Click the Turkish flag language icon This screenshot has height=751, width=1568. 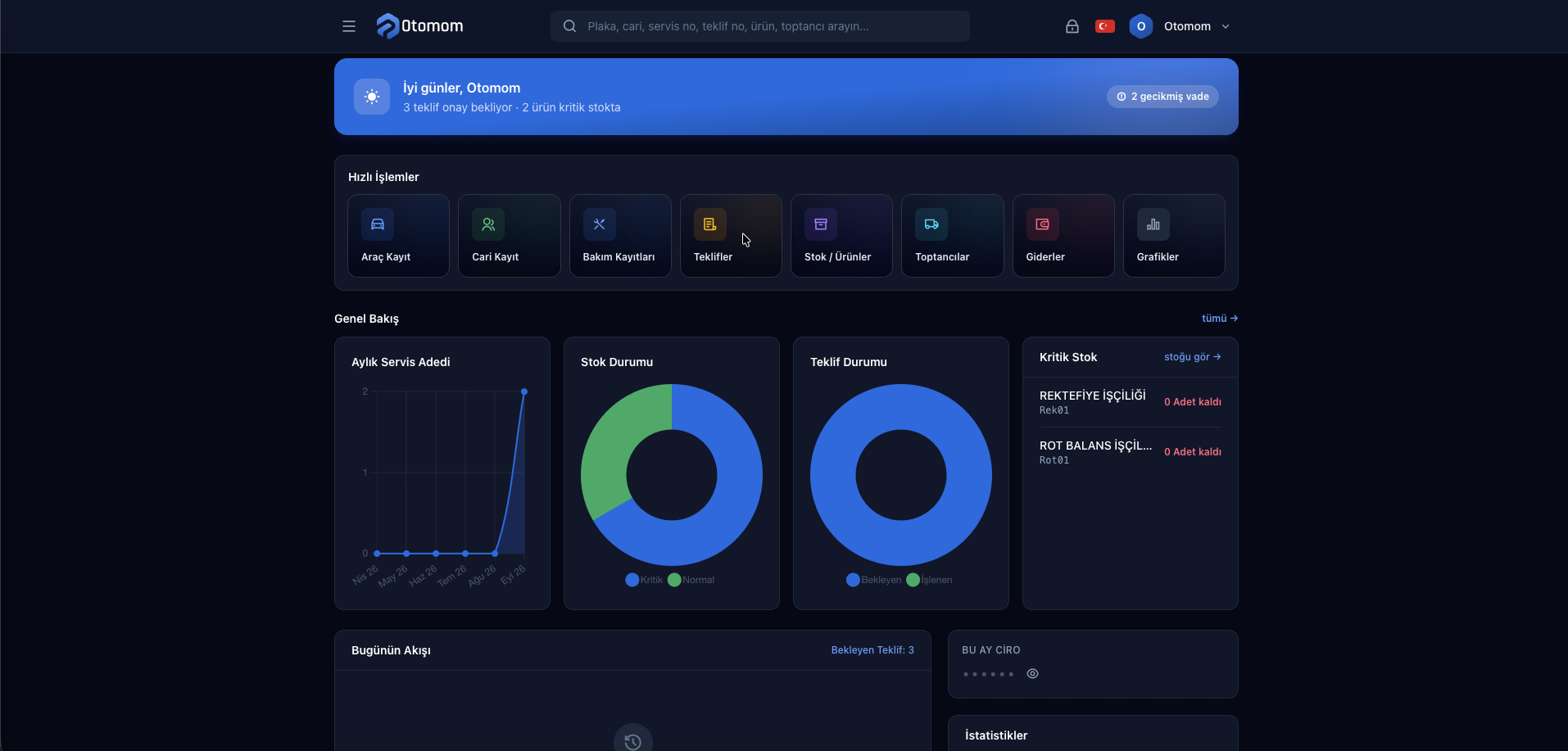pos(1105,26)
